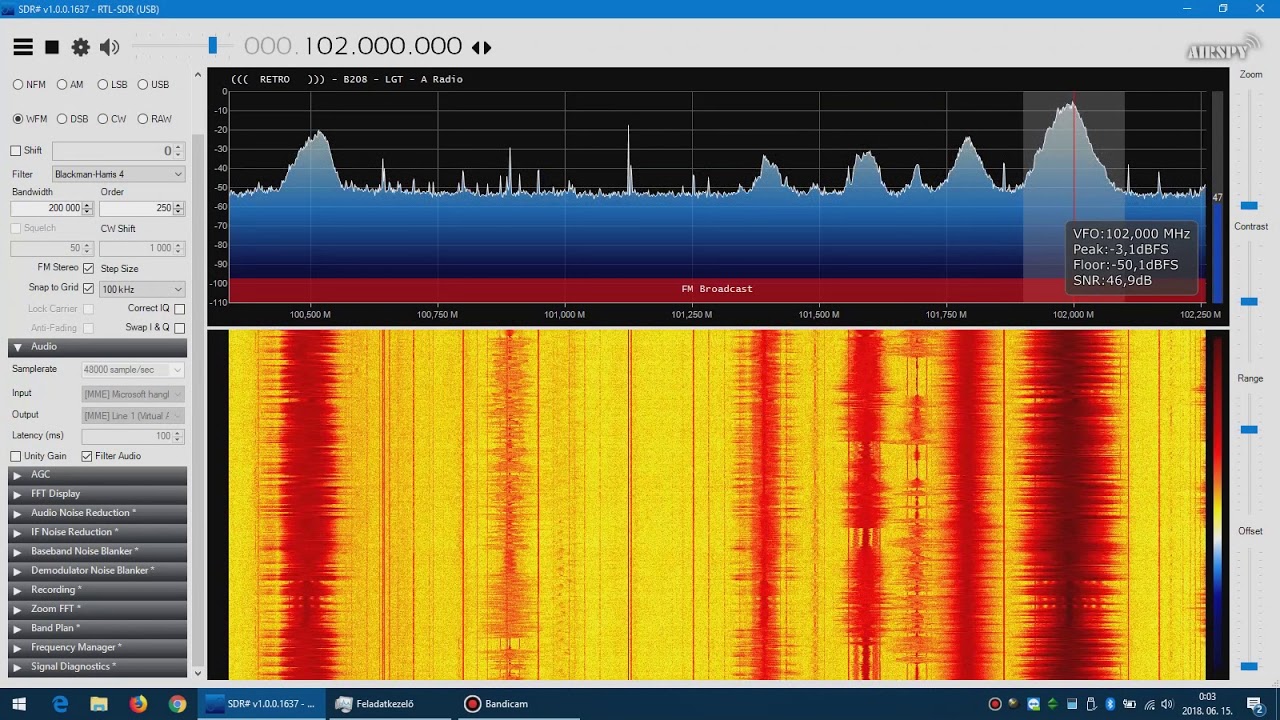Switch to Bandicam taskbar window
Image resolution: width=1280 pixels, height=720 pixels.
(x=519, y=704)
